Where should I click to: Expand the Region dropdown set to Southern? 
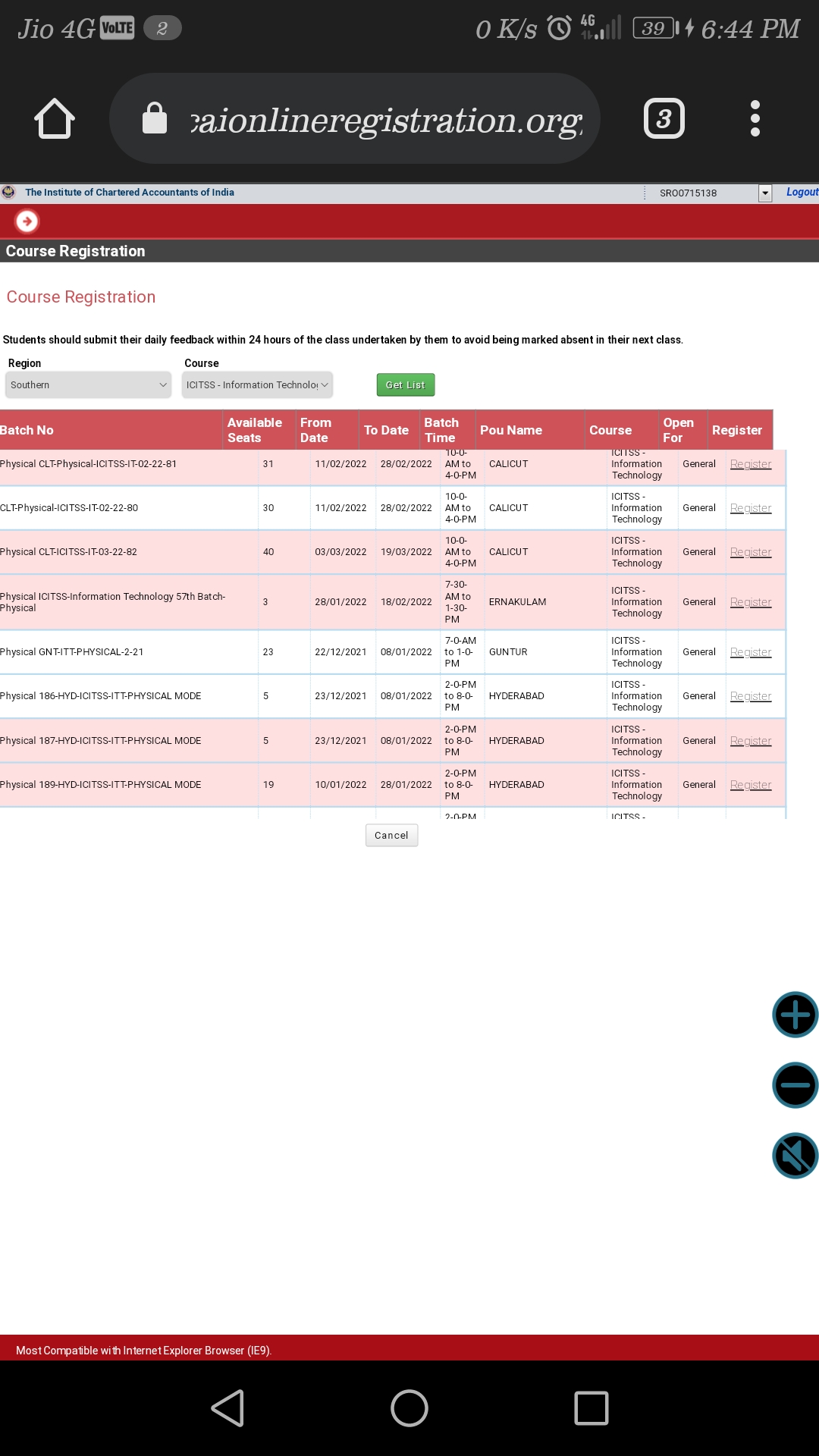88,385
